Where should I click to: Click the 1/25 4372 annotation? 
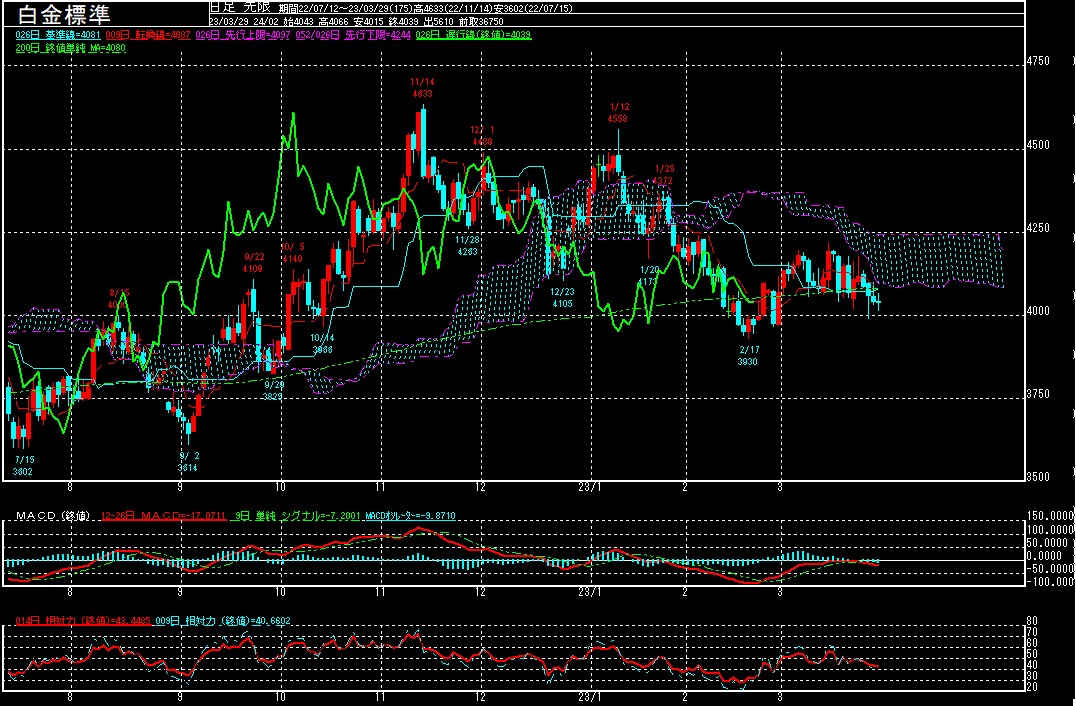point(664,174)
